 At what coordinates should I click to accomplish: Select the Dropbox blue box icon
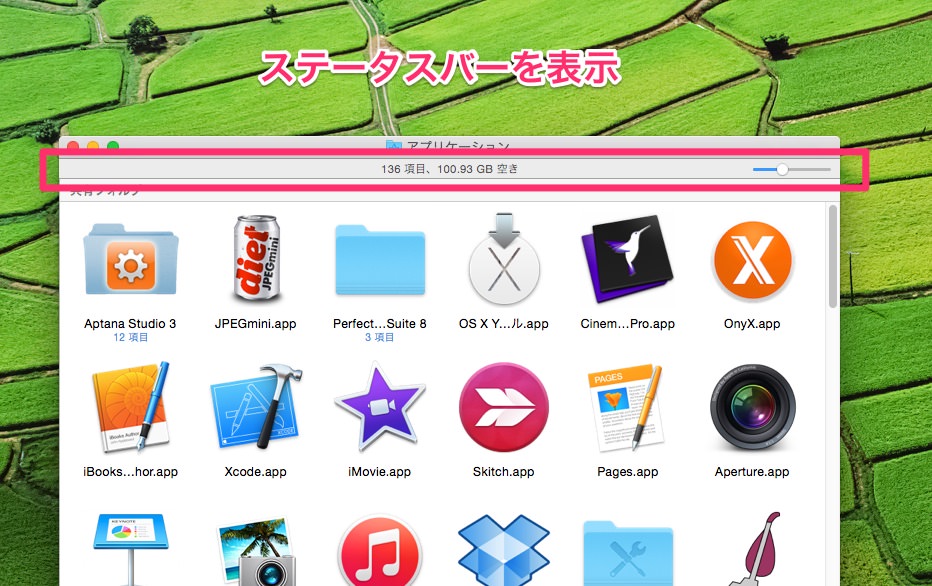point(504,550)
